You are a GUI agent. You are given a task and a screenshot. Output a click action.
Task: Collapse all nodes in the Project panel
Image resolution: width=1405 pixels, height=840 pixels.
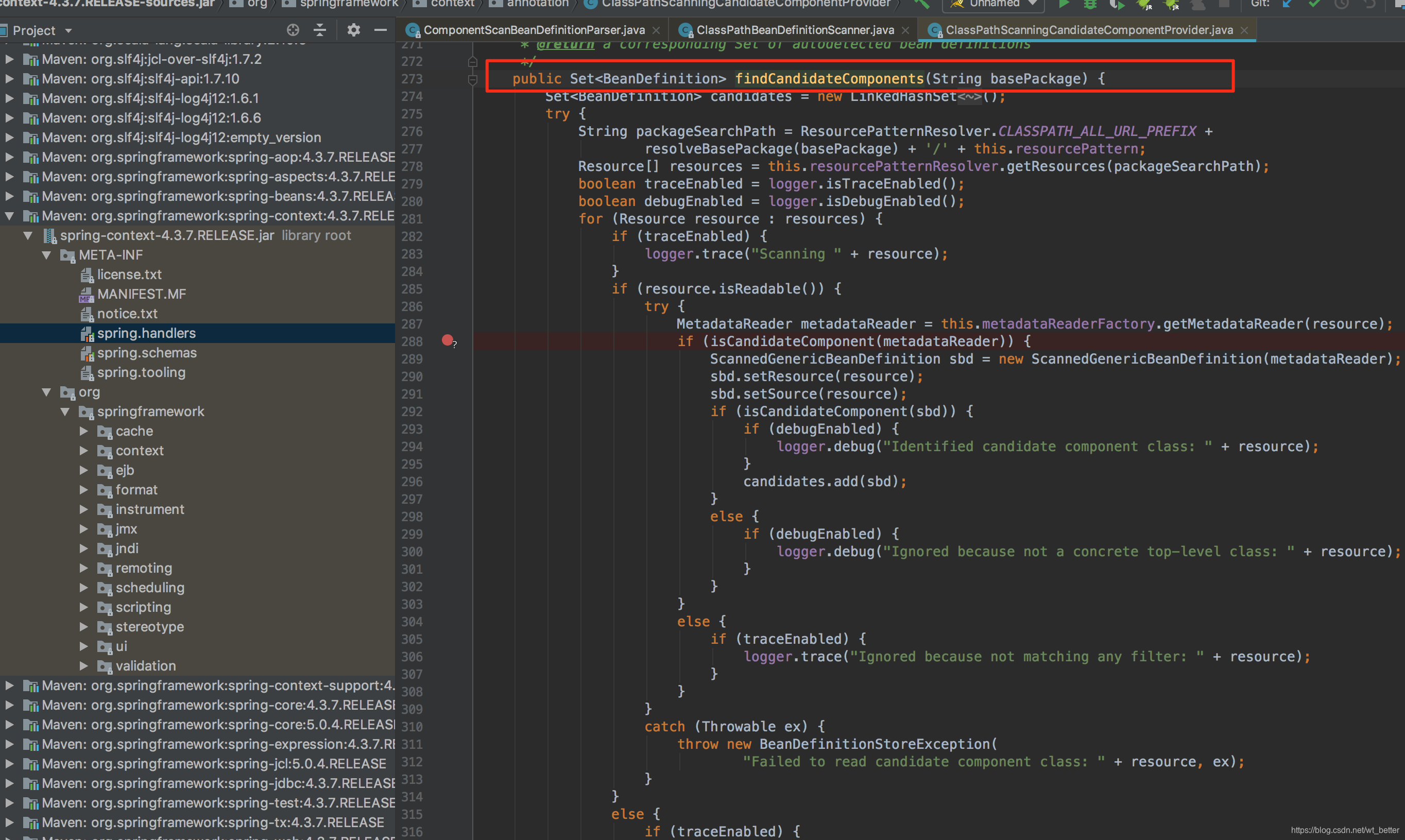tap(320, 30)
